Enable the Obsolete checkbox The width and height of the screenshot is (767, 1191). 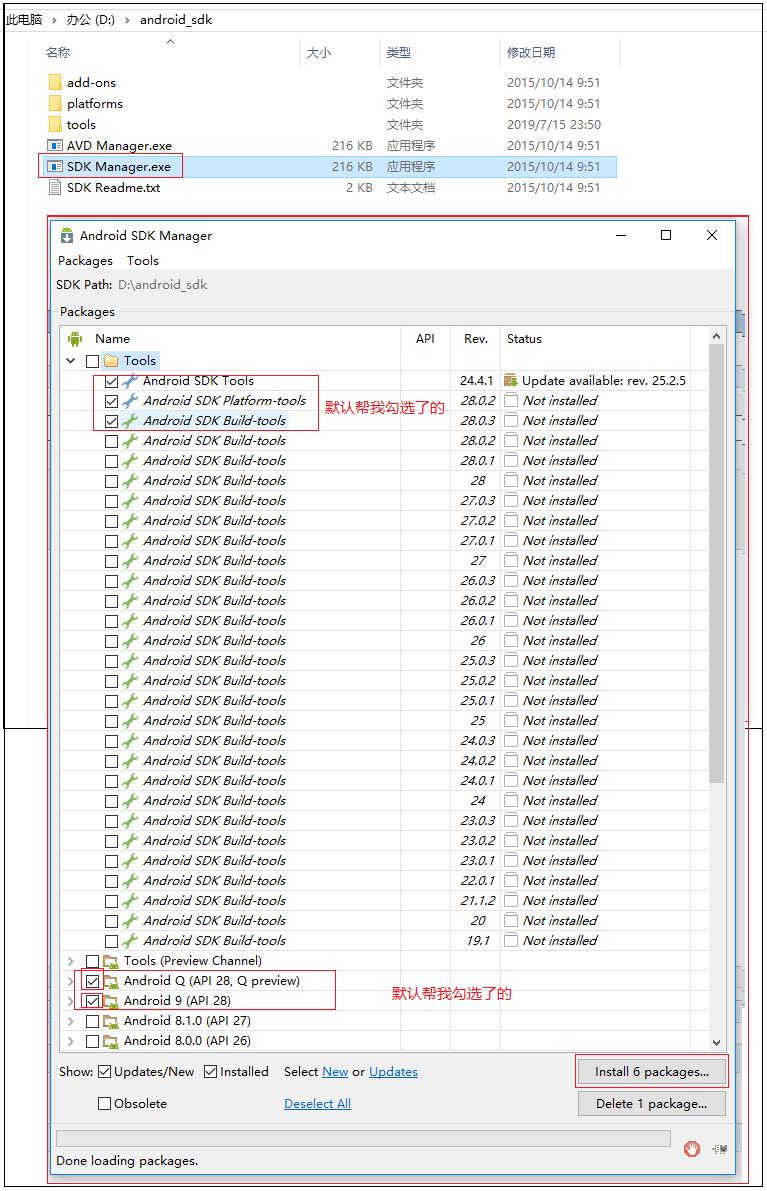click(105, 1104)
